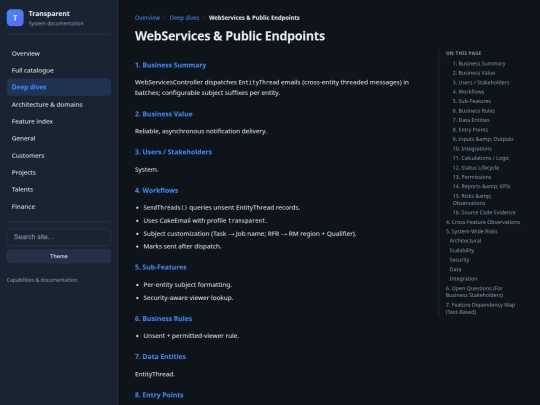Click the 4. Workflows heading

156,190
